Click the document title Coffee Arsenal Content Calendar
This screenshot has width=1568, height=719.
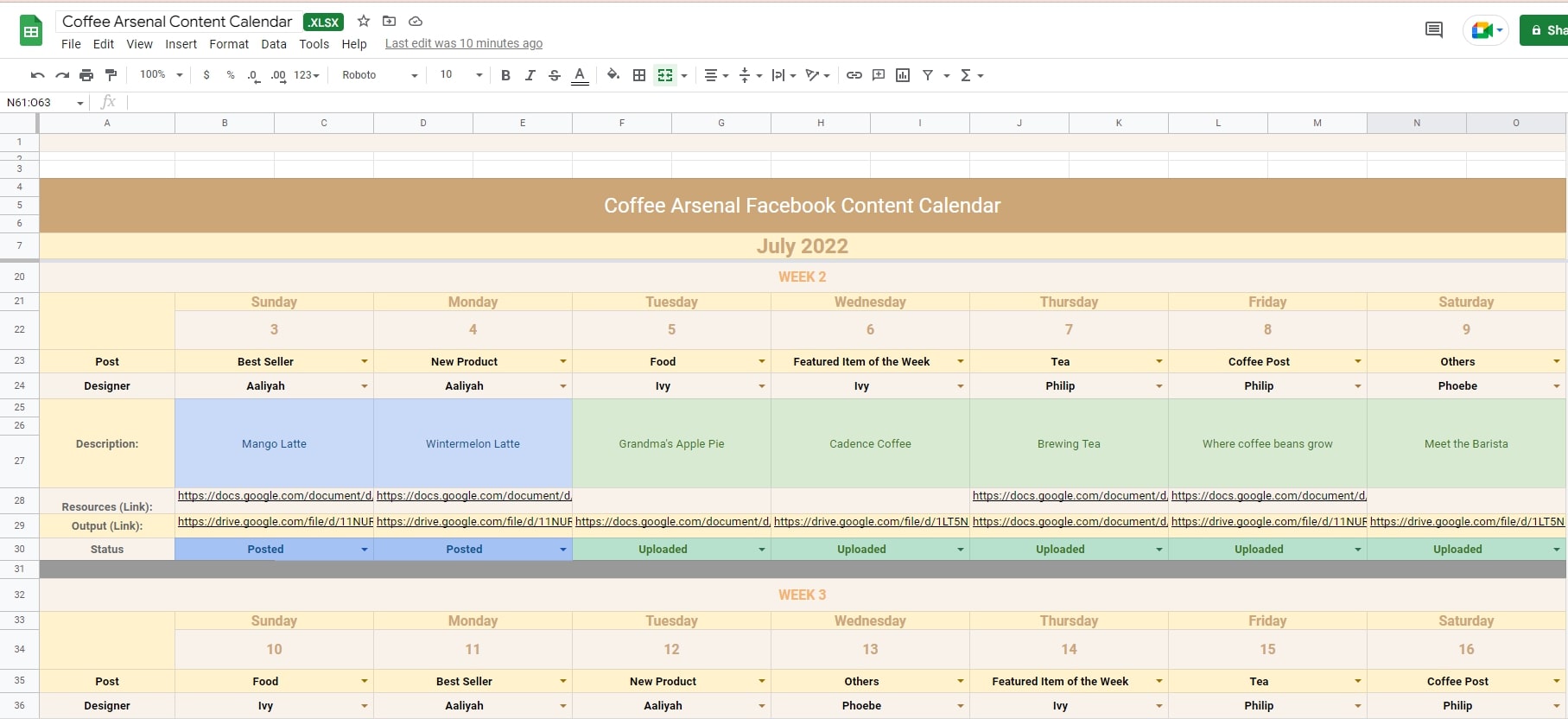click(x=177, y=22)
